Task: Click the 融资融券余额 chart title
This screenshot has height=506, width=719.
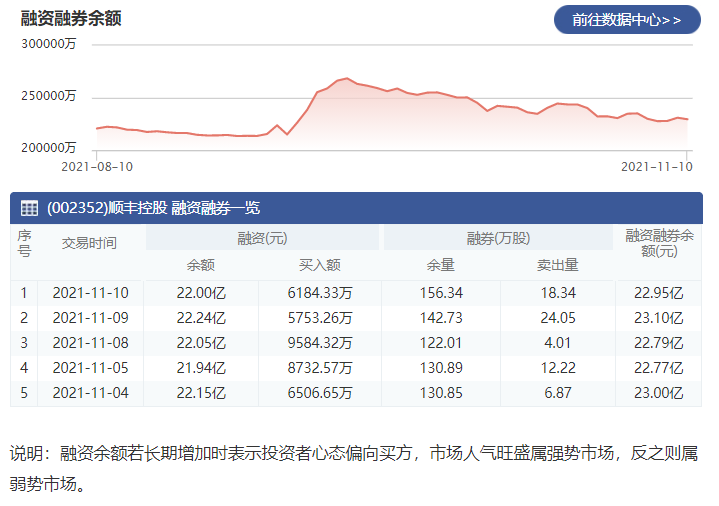Action: click(71, 18)
